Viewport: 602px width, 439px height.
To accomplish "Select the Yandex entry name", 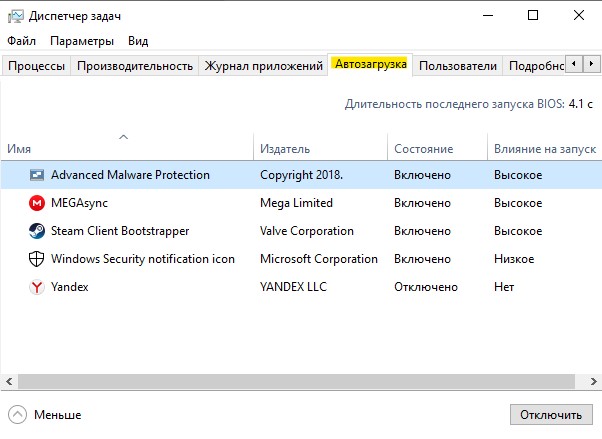I will click(69, 287).
